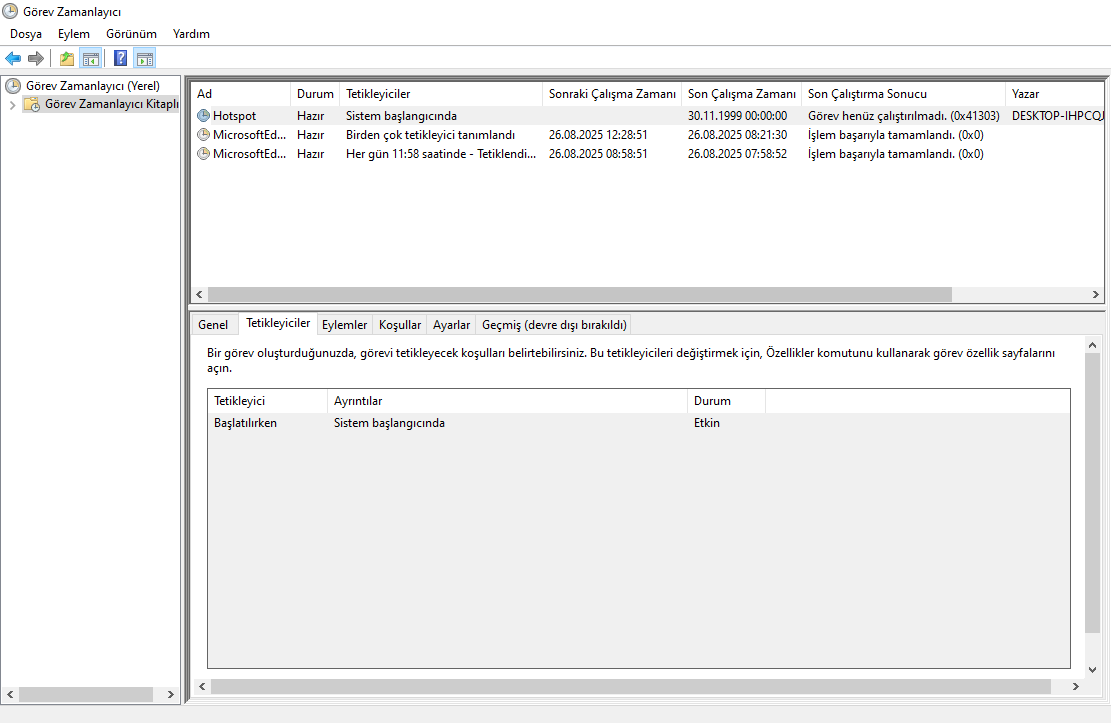
Task: Click the 30.11.1999 00:00:00 last run cell
Action: pos(737,116)
